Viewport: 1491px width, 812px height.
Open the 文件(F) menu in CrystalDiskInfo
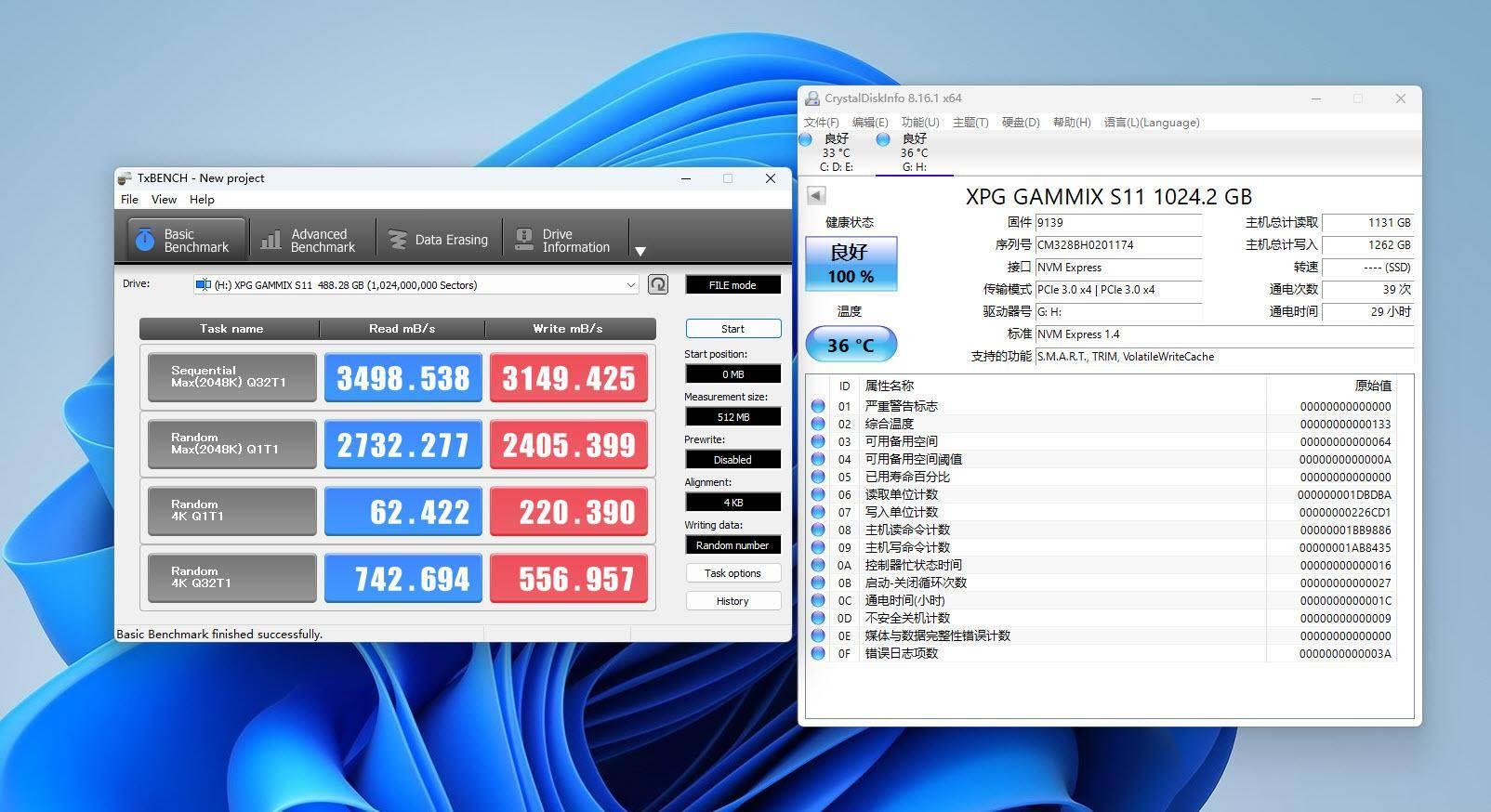(x=822, y=123)
